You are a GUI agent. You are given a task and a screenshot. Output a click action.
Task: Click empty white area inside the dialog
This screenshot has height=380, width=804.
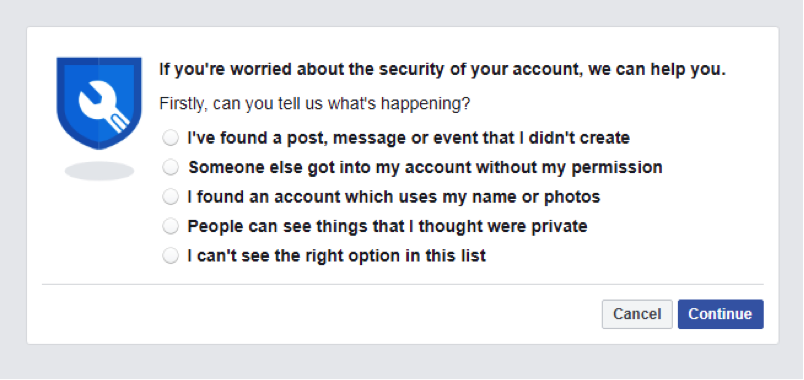[x=308, y=314]
